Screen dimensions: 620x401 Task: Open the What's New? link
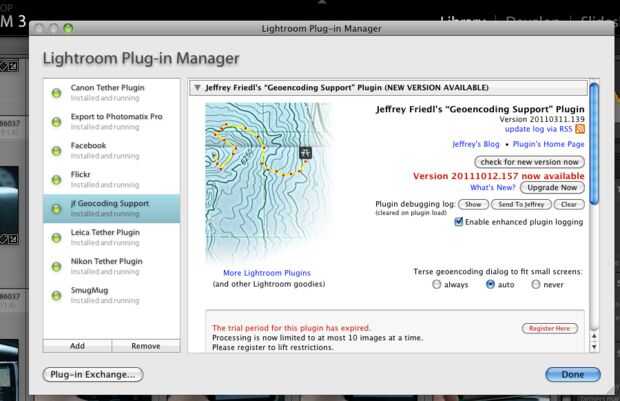click(x=493, y=187)
